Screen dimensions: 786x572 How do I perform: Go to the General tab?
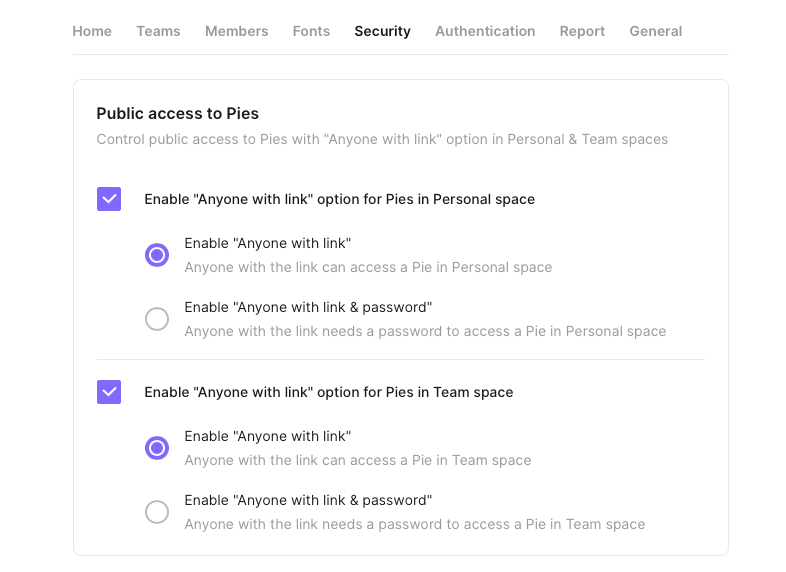(655, 31)
